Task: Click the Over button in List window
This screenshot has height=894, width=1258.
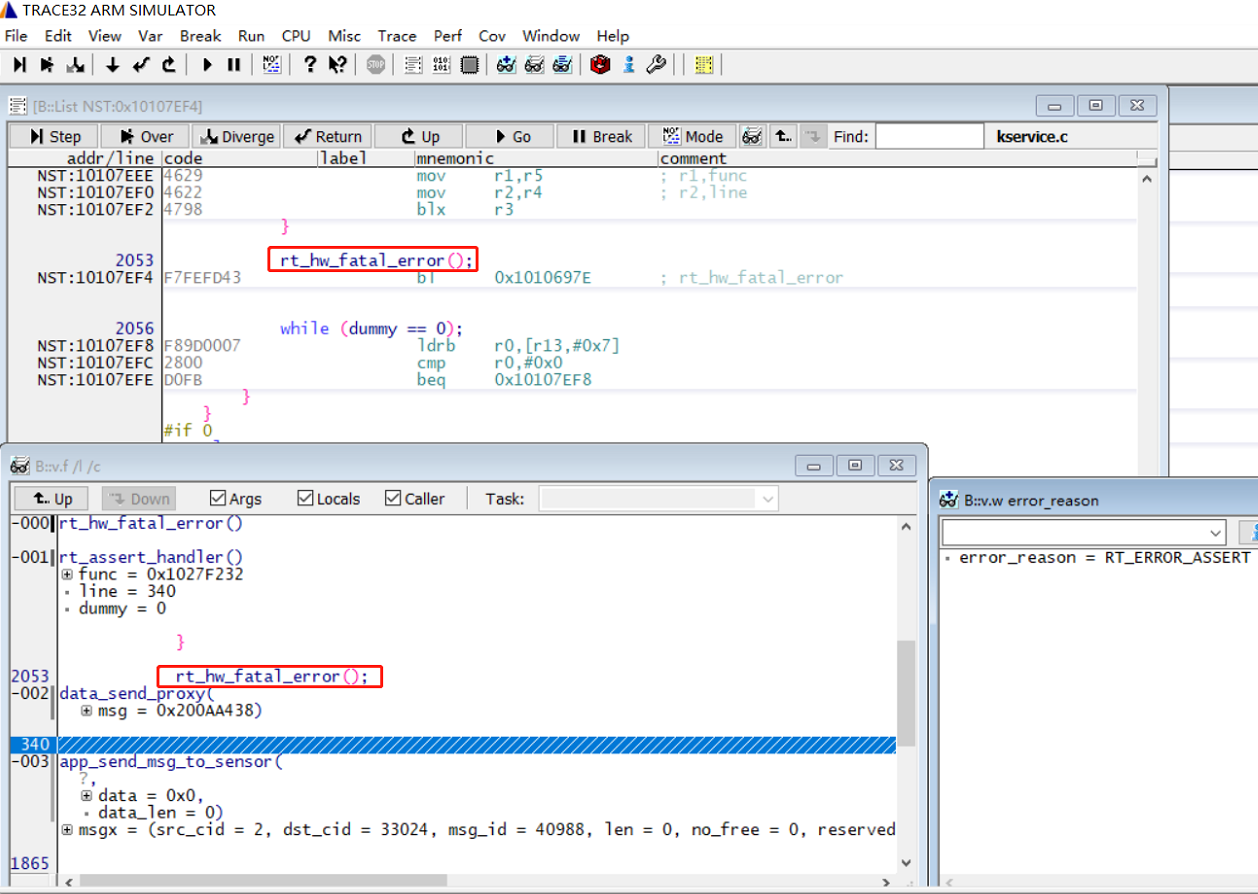Action: click(x=145, y=136)
